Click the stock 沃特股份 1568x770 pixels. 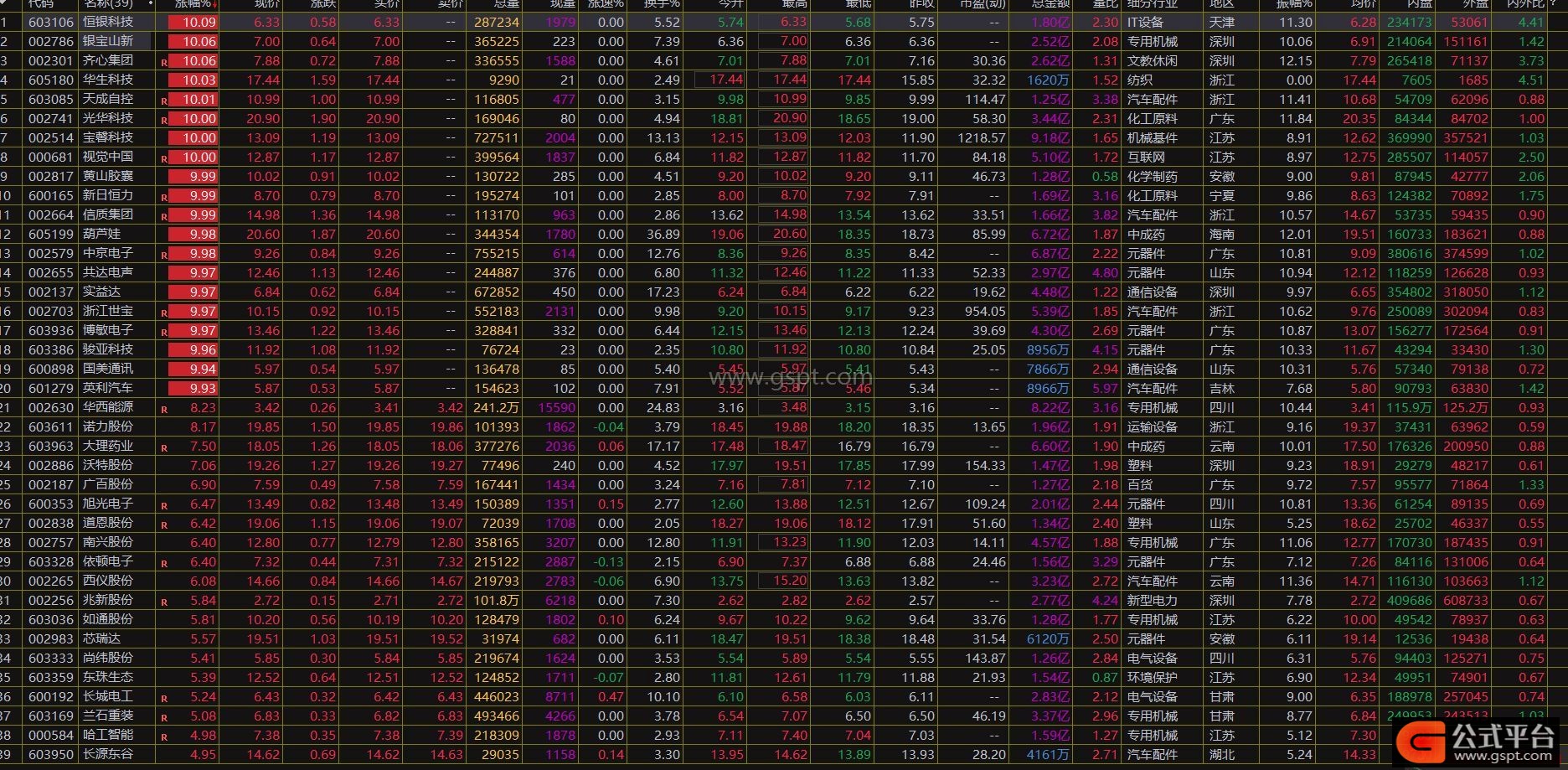(108, 465)
